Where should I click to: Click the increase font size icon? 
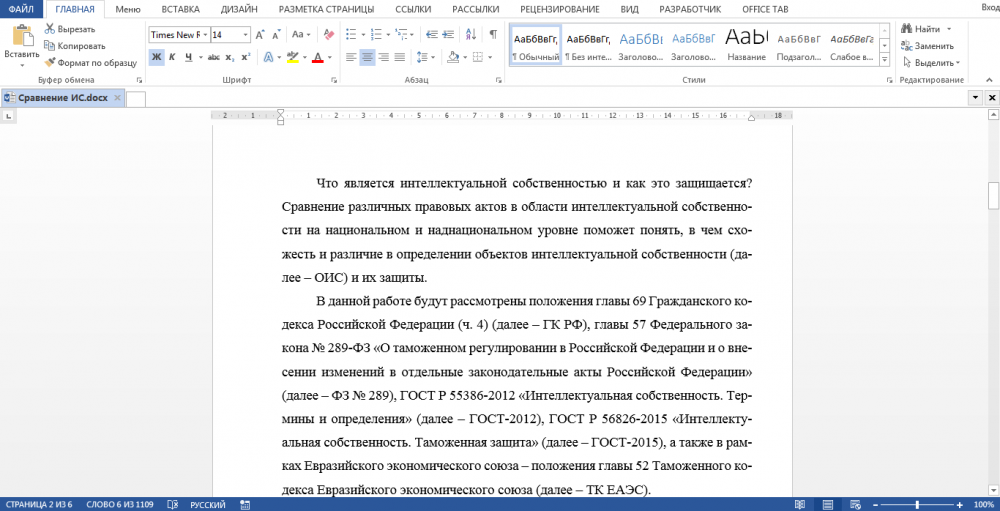(x=259, y=35)
